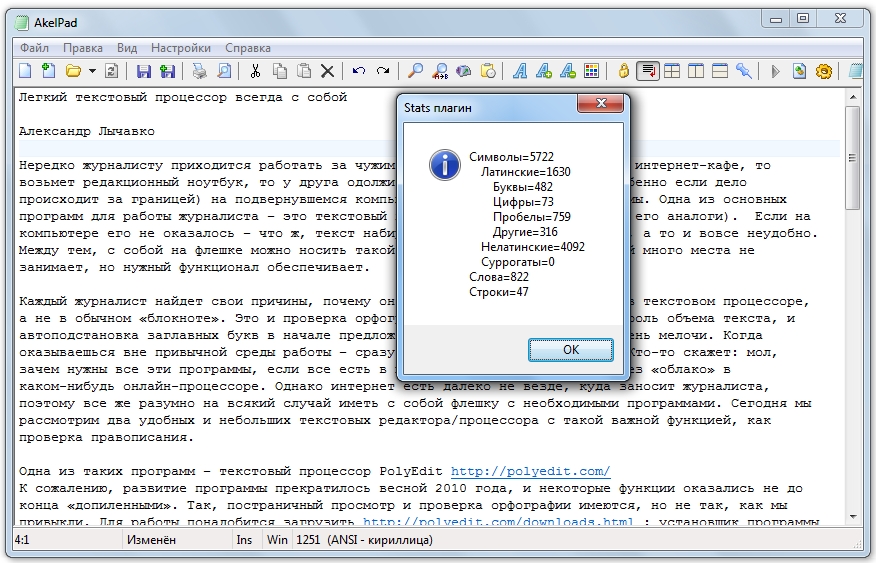The height and width of the screenshot is (563, 876).
Task: Decrease font size with A minus icon
Action: 568,71
